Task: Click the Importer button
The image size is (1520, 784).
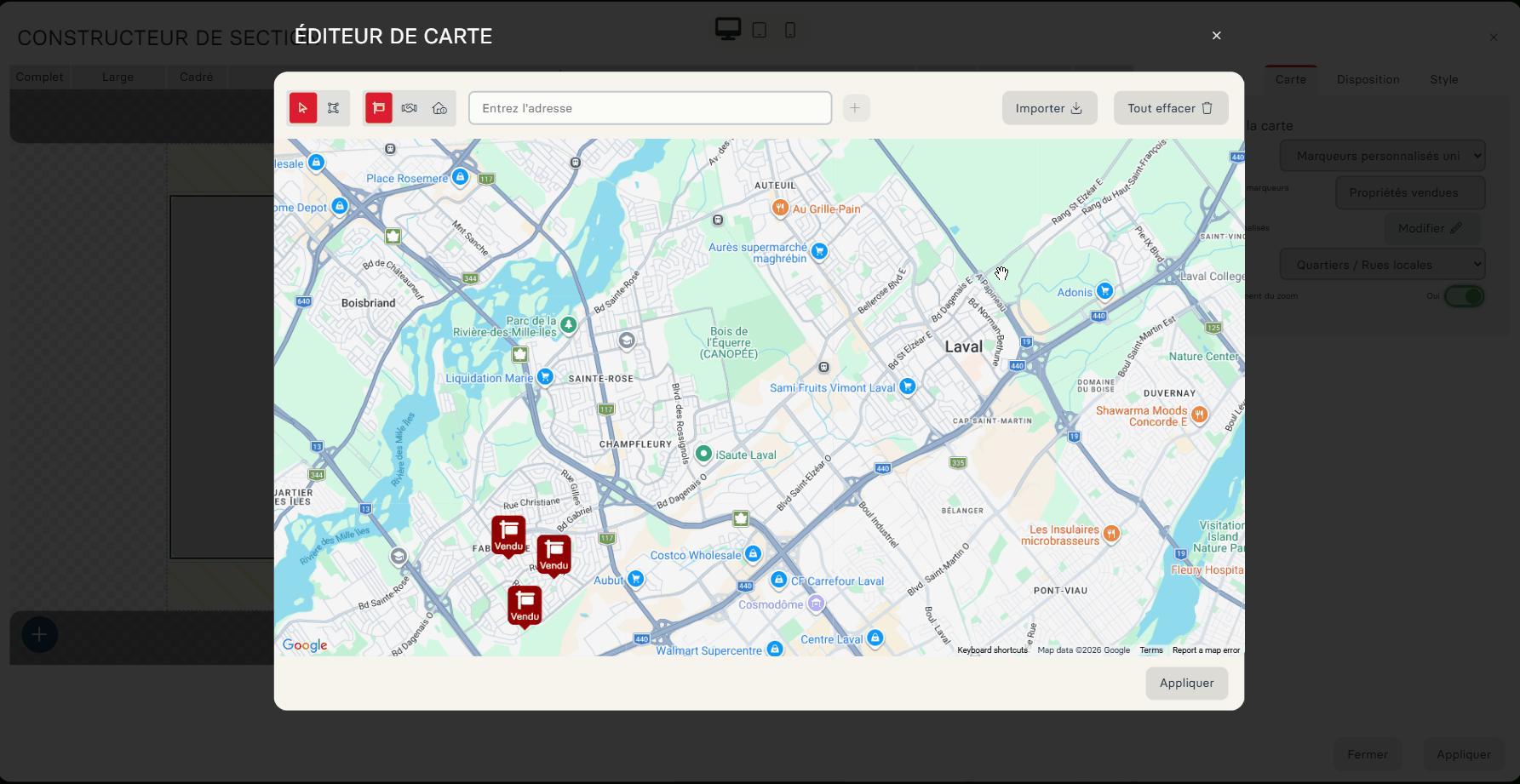Action: point(1049,108)
